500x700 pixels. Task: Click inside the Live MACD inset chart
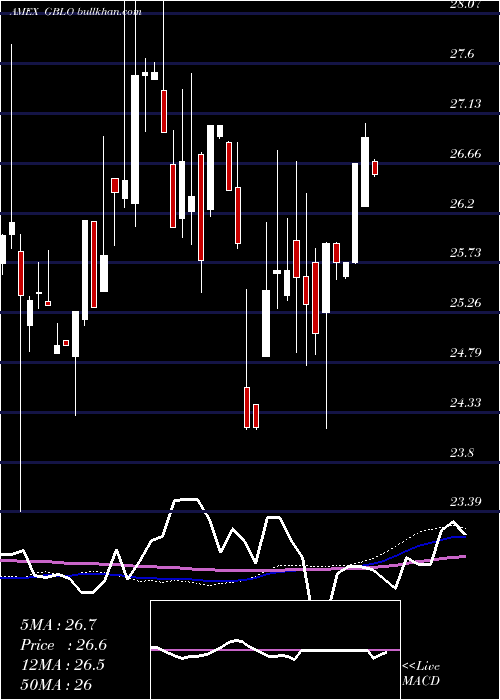tap(275, 650)
